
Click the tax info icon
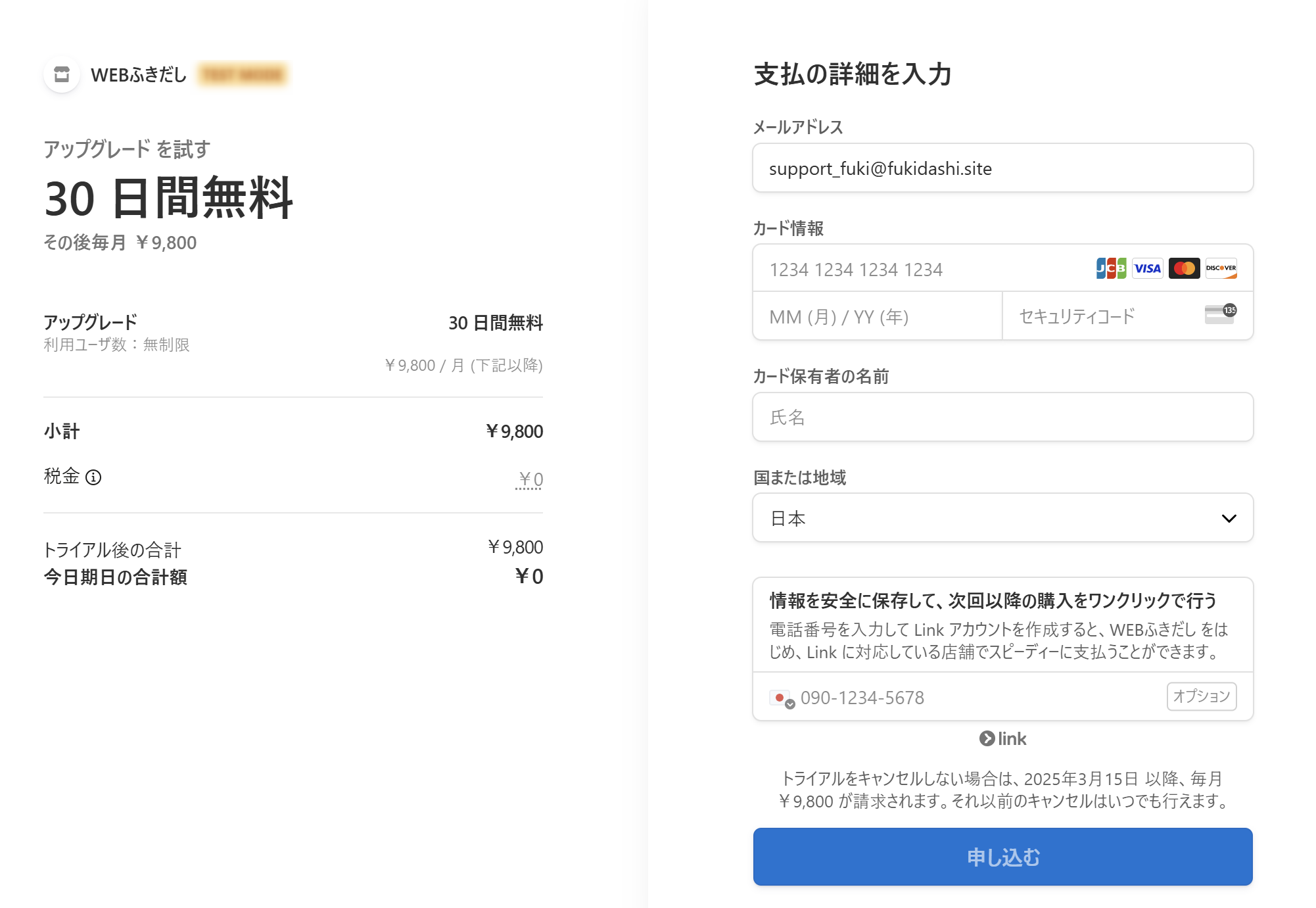(x=93, y=477)
